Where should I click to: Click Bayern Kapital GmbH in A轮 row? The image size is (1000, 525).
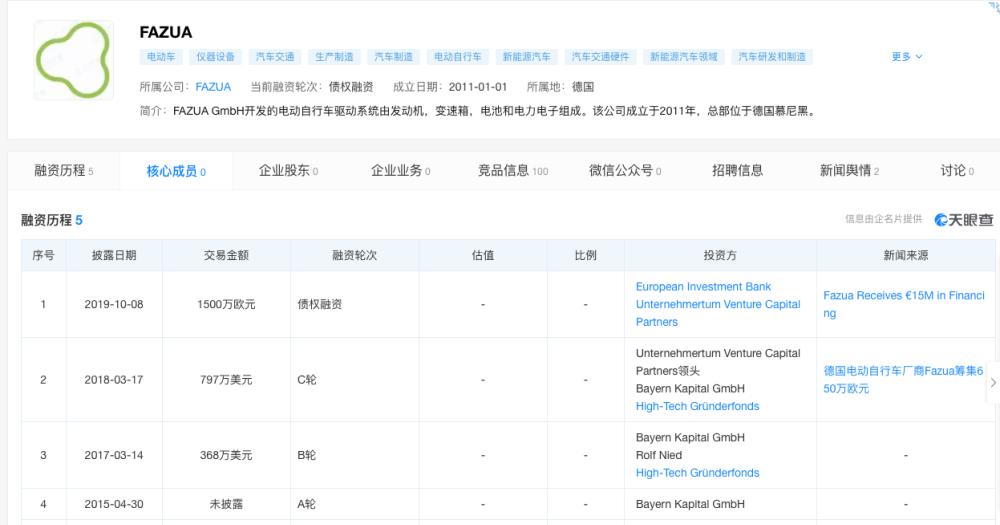690,504
